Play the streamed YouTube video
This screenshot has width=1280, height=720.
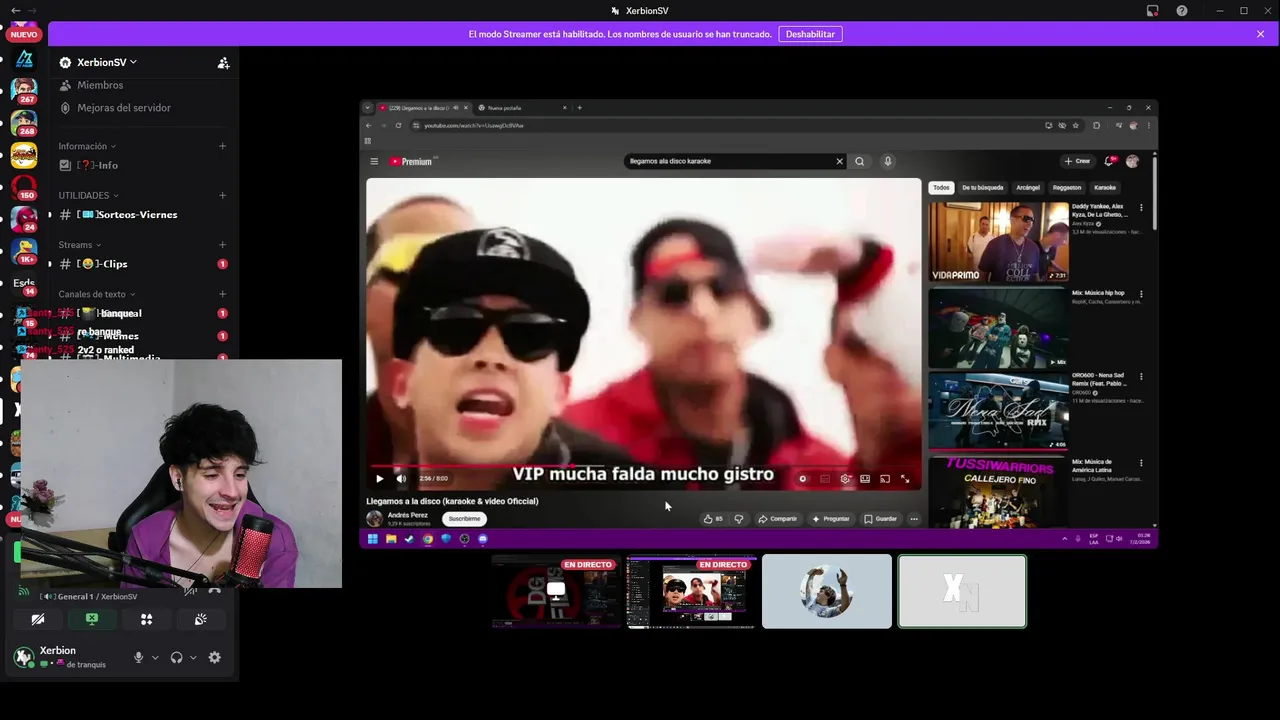[379, 479]
